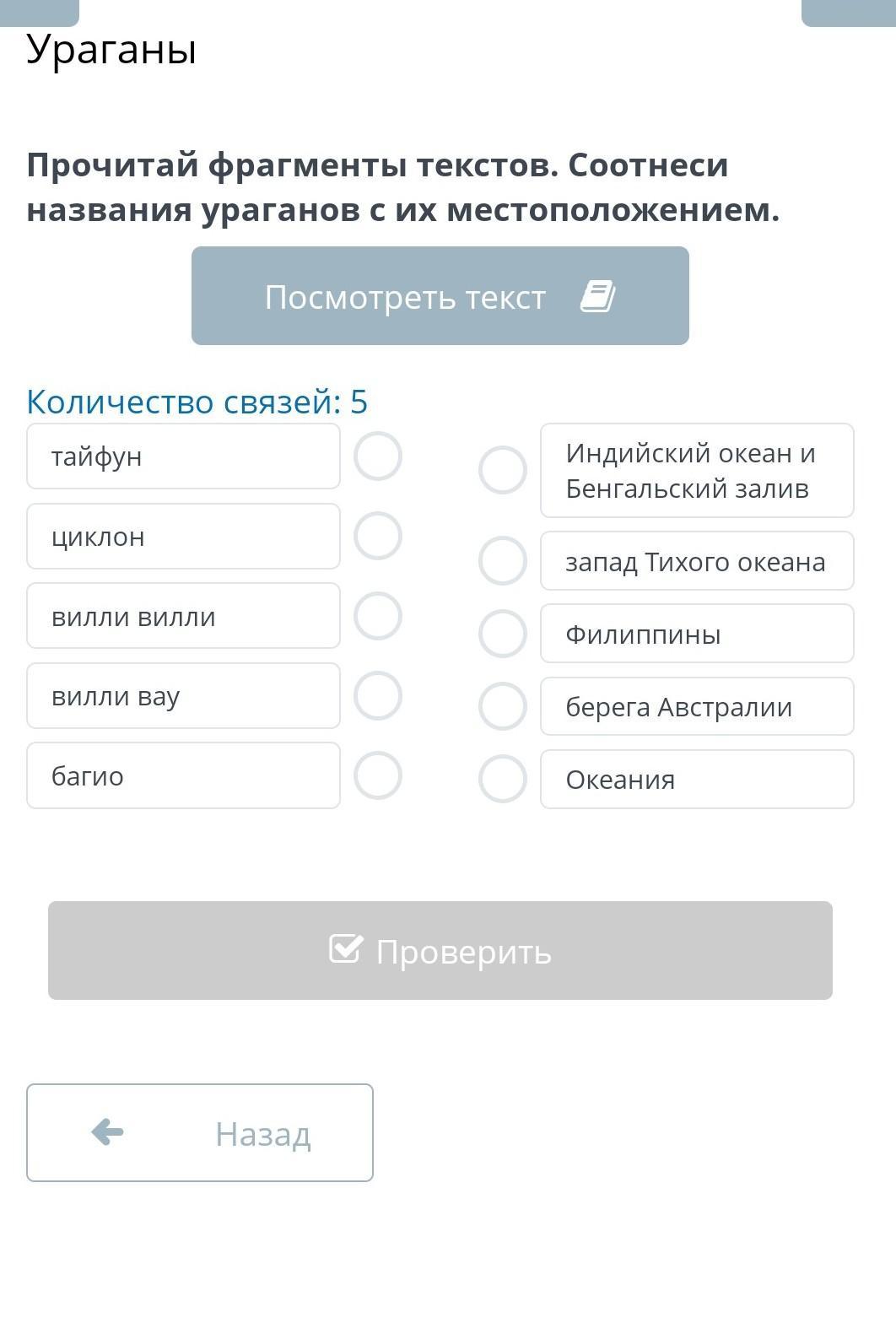This screenshot has height=1323, width=896.
Task: Select the circle next to вилли вилли
Action: pyautogui.click(x=378, y=616)
